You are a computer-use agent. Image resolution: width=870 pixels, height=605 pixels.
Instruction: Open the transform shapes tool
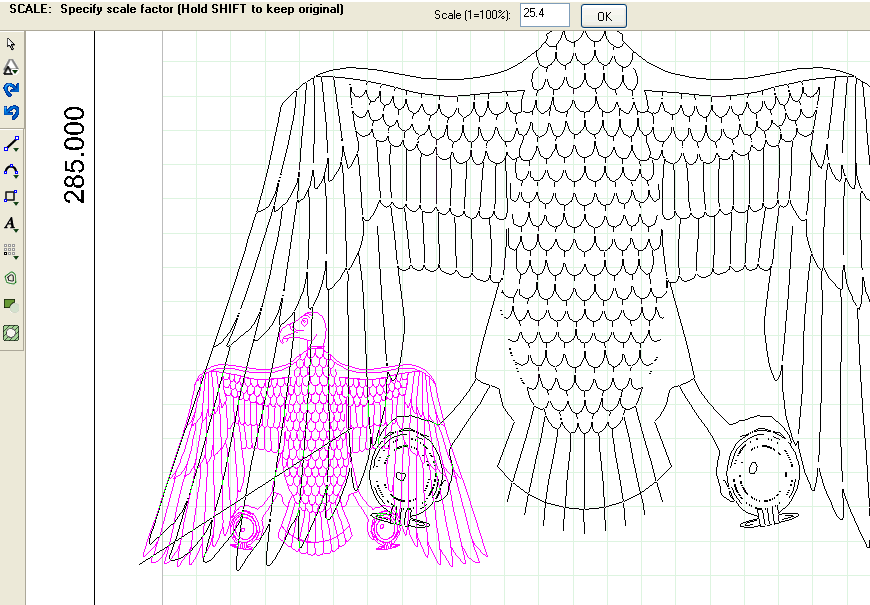[11, 67]
